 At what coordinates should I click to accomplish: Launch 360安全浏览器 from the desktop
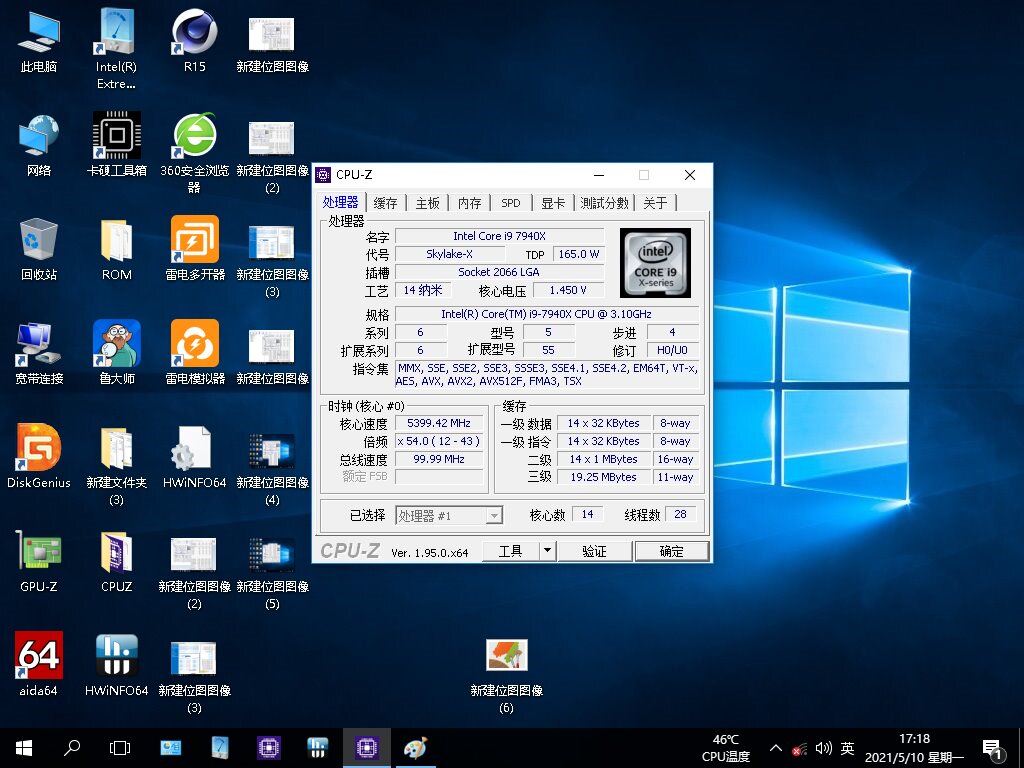click(194, 153)
